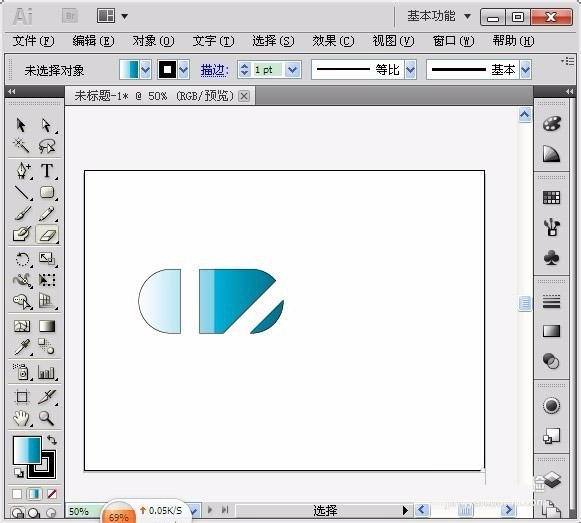Select the Artboard tool
This screenshot has width=581, height=523.
(22, 397)
